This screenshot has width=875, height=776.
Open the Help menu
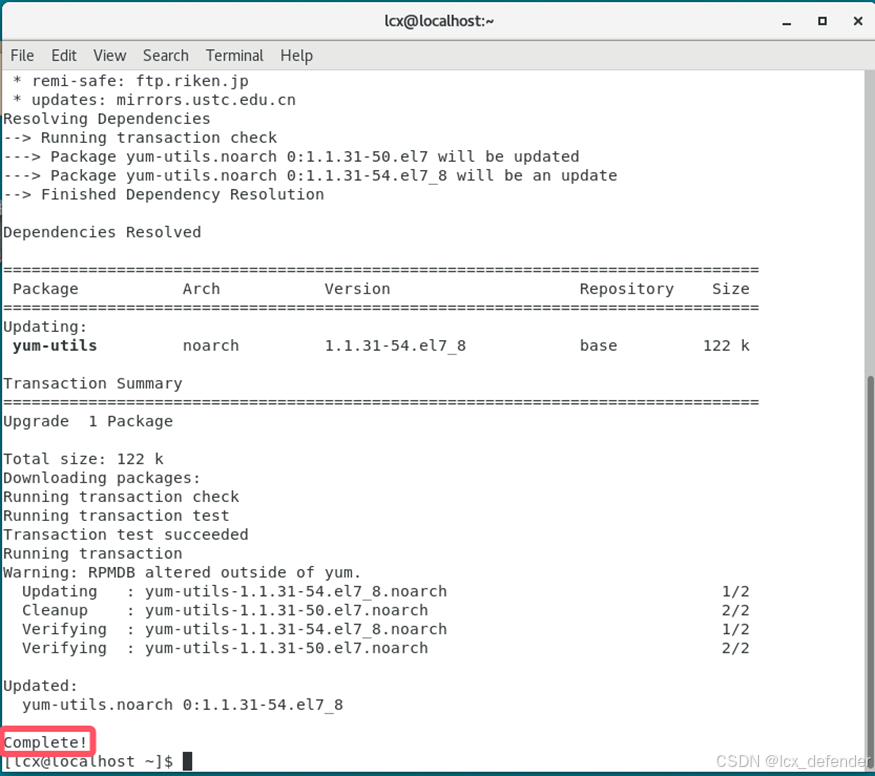click(x=296, y=56)
